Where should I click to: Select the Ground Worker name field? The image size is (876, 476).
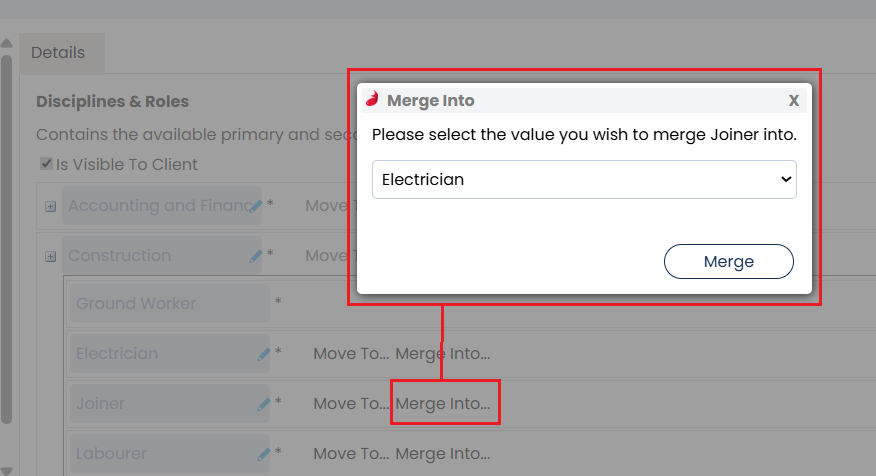point(168,303)
